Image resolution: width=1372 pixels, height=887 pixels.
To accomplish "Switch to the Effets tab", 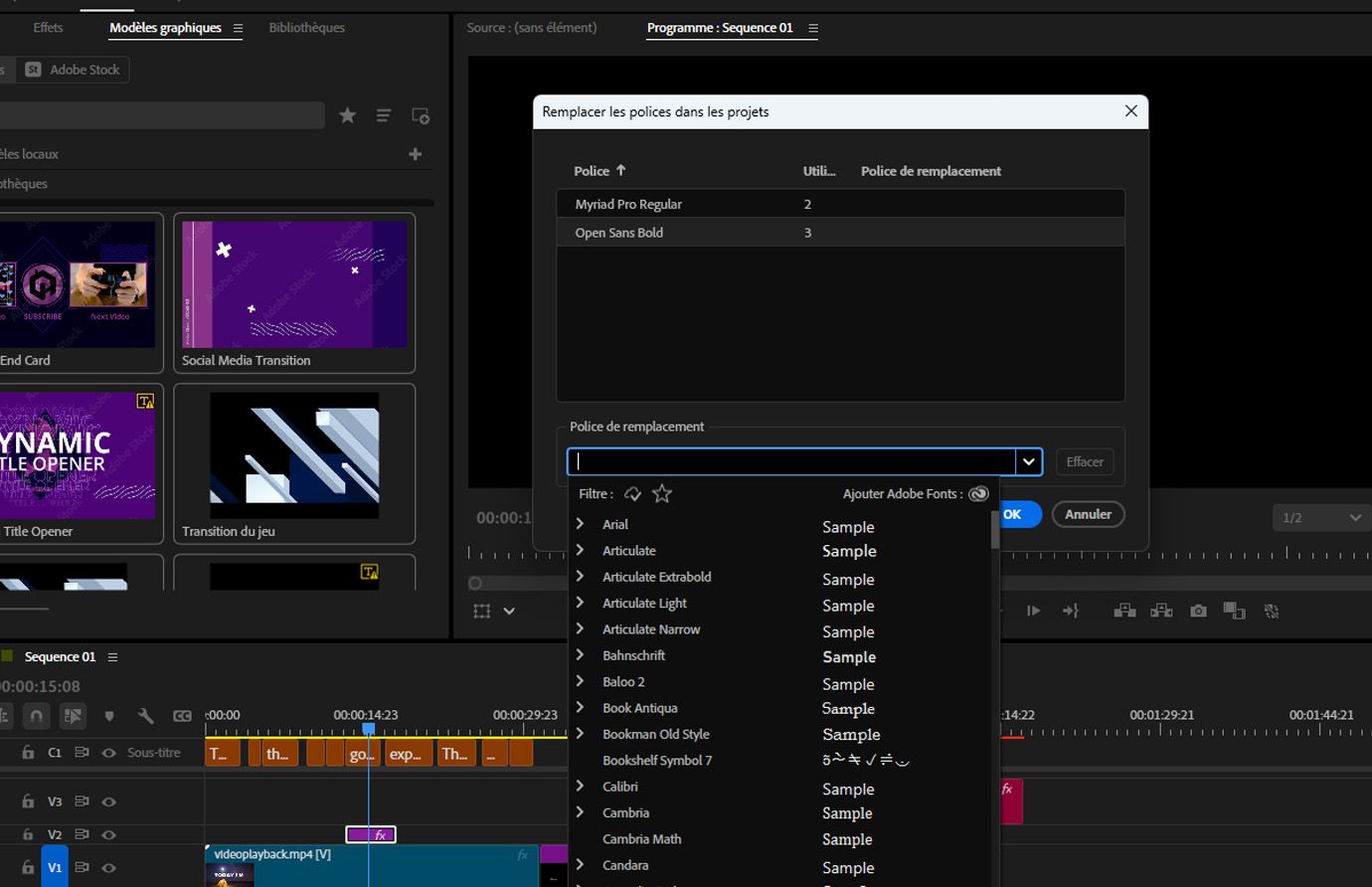I will (x=48, y=28).
